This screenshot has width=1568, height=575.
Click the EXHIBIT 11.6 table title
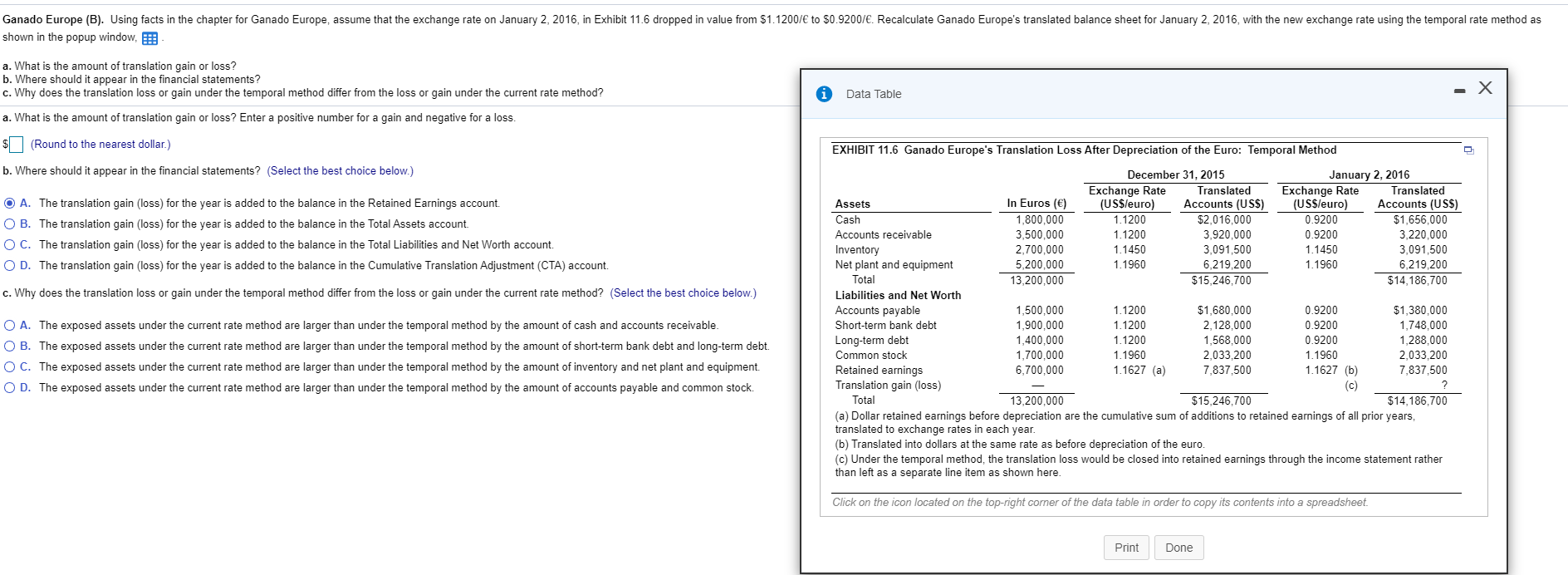point(1085,150)
